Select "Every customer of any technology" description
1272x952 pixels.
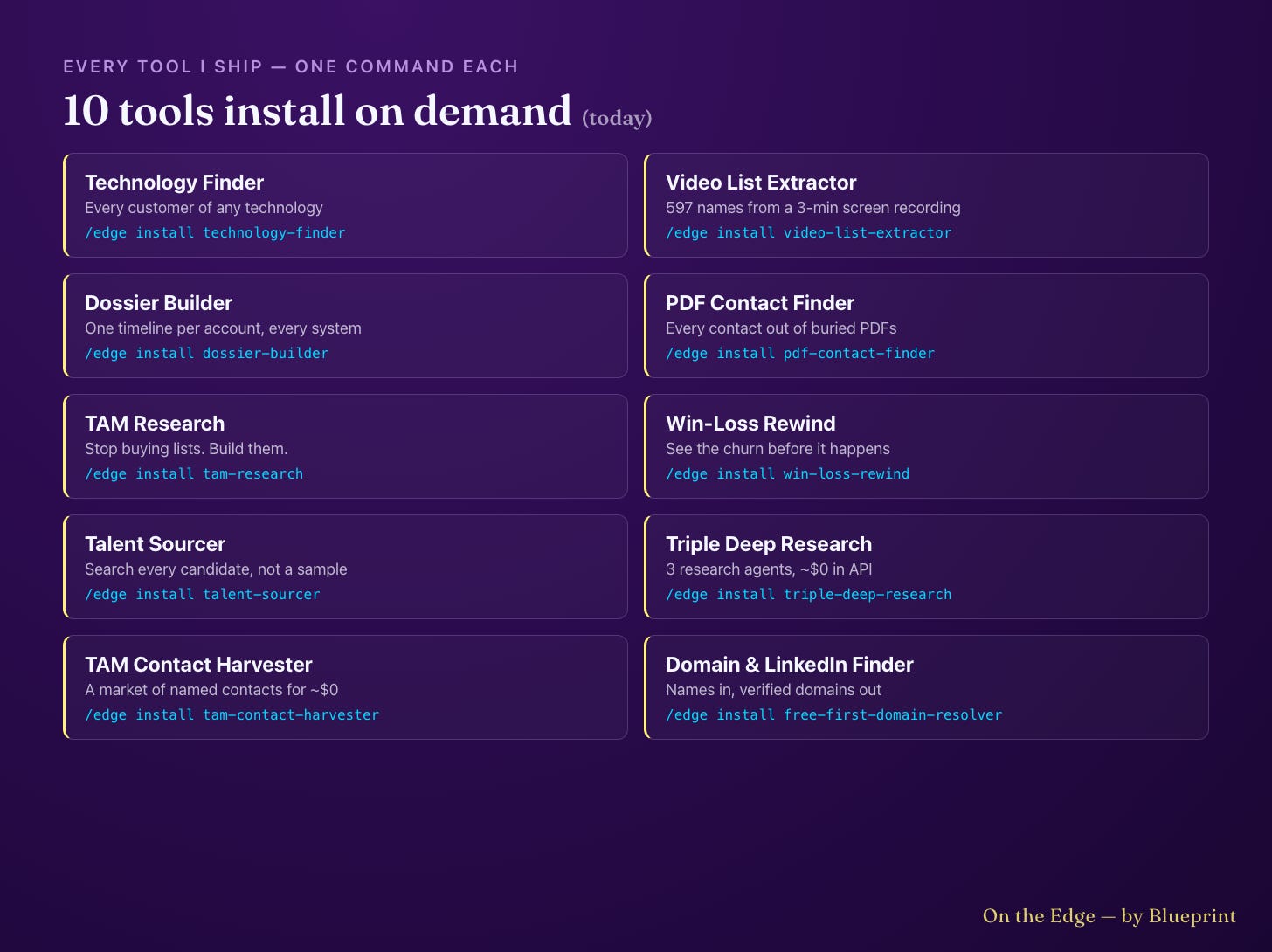click(x=204, y=208)
